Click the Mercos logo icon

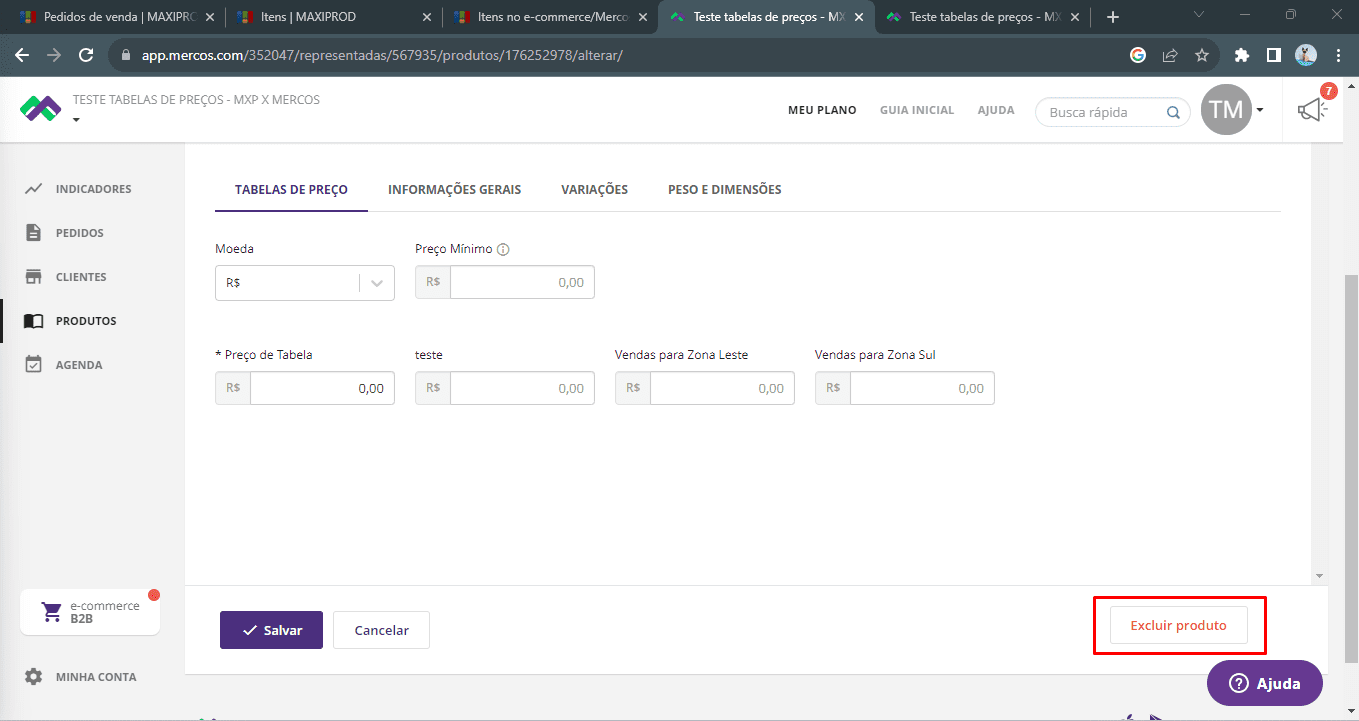[x=40, y=109]
